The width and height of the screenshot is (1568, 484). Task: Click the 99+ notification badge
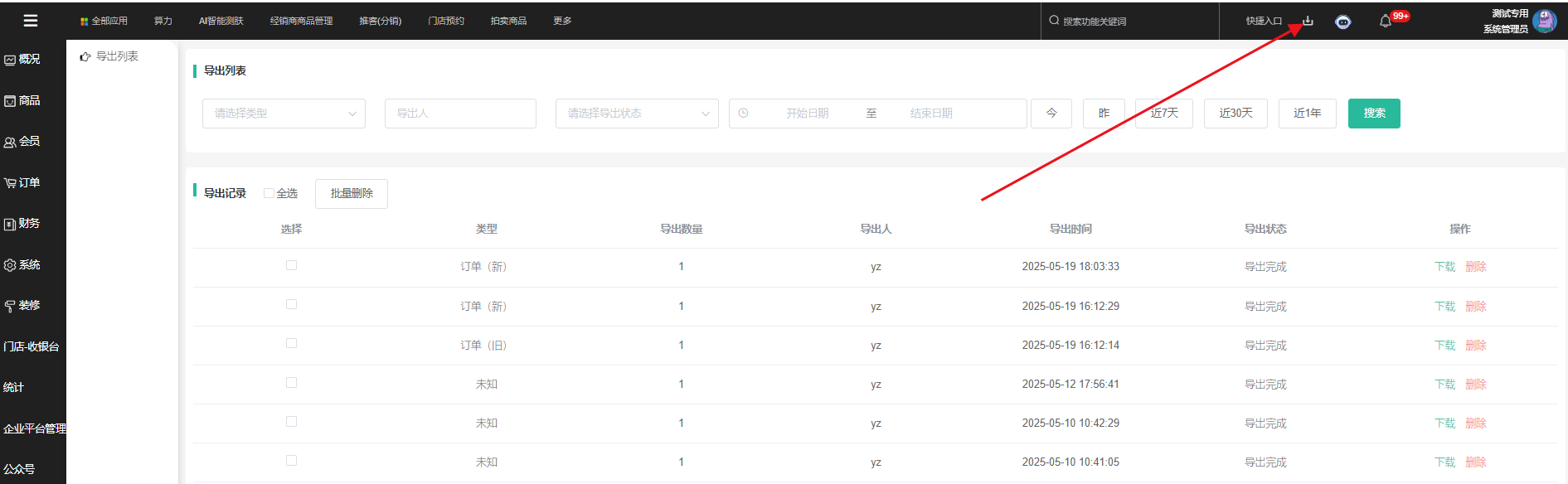[1401, 16]
